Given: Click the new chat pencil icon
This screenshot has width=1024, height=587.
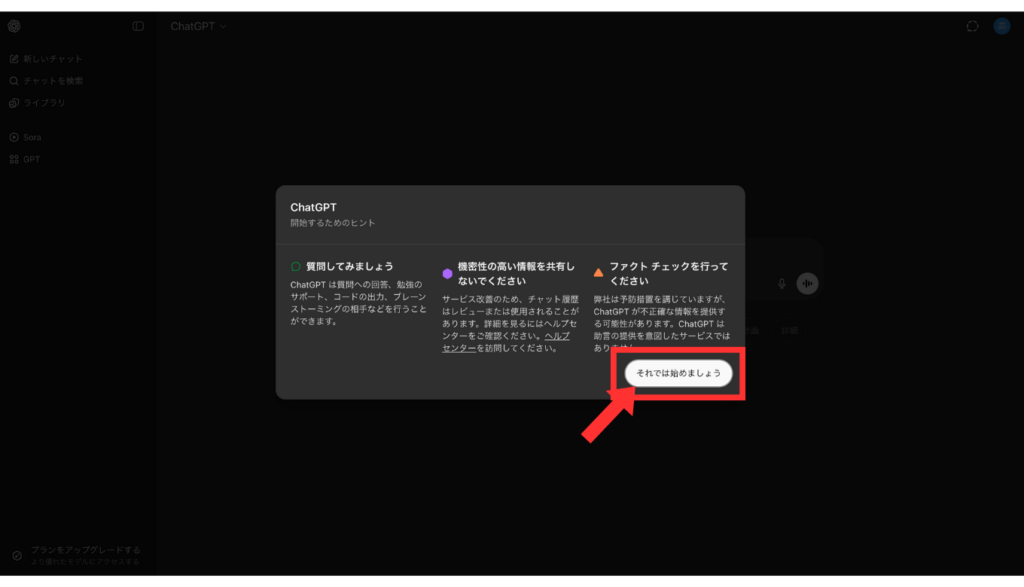Looking at the screenshot, I should click(x=14, y=59).
